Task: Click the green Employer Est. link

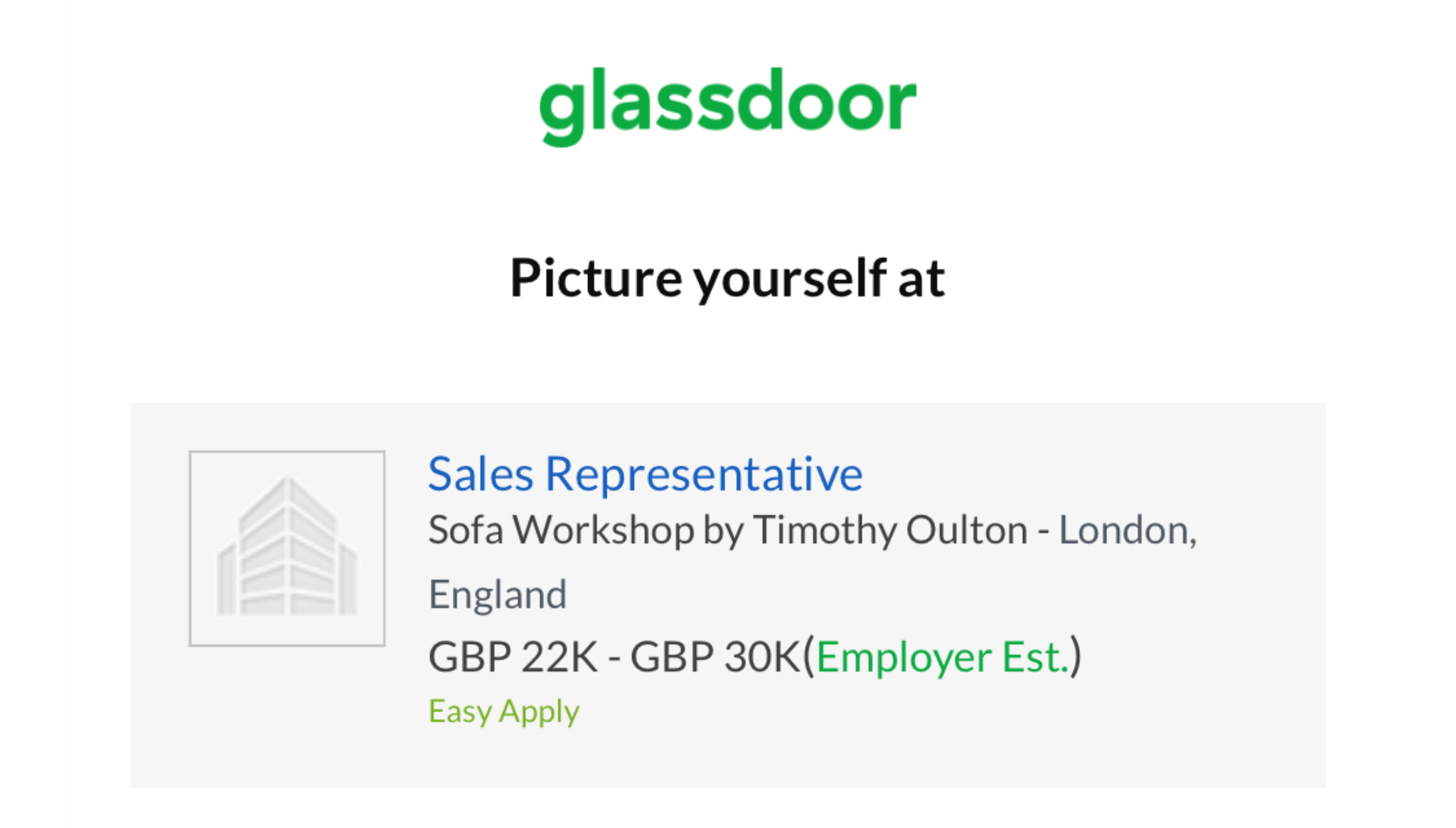Action: [943, 657]
